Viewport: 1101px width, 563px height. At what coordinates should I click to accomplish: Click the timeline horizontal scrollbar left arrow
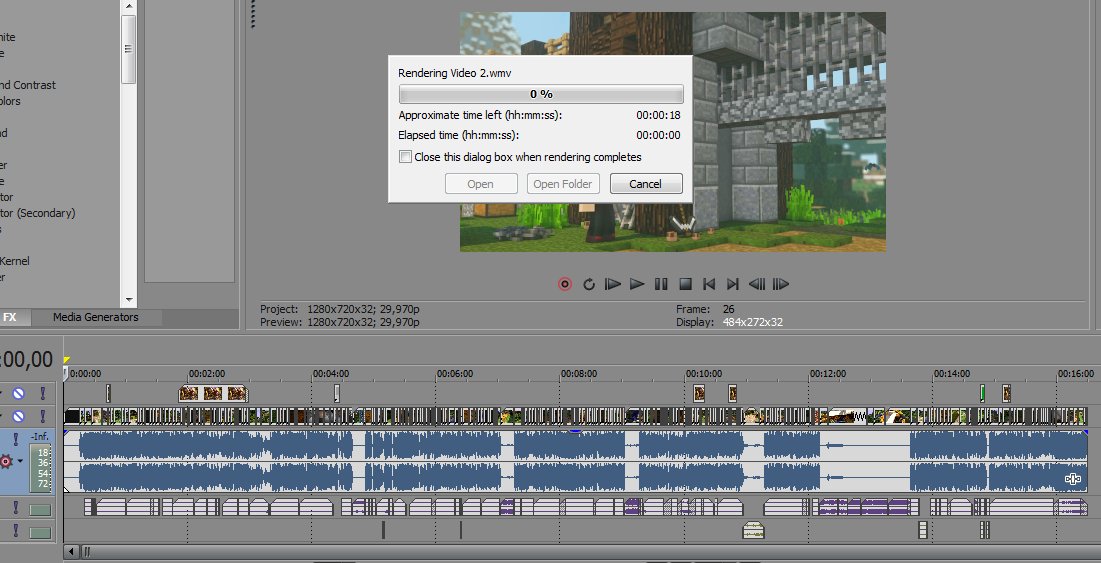[x=70, y=552]
